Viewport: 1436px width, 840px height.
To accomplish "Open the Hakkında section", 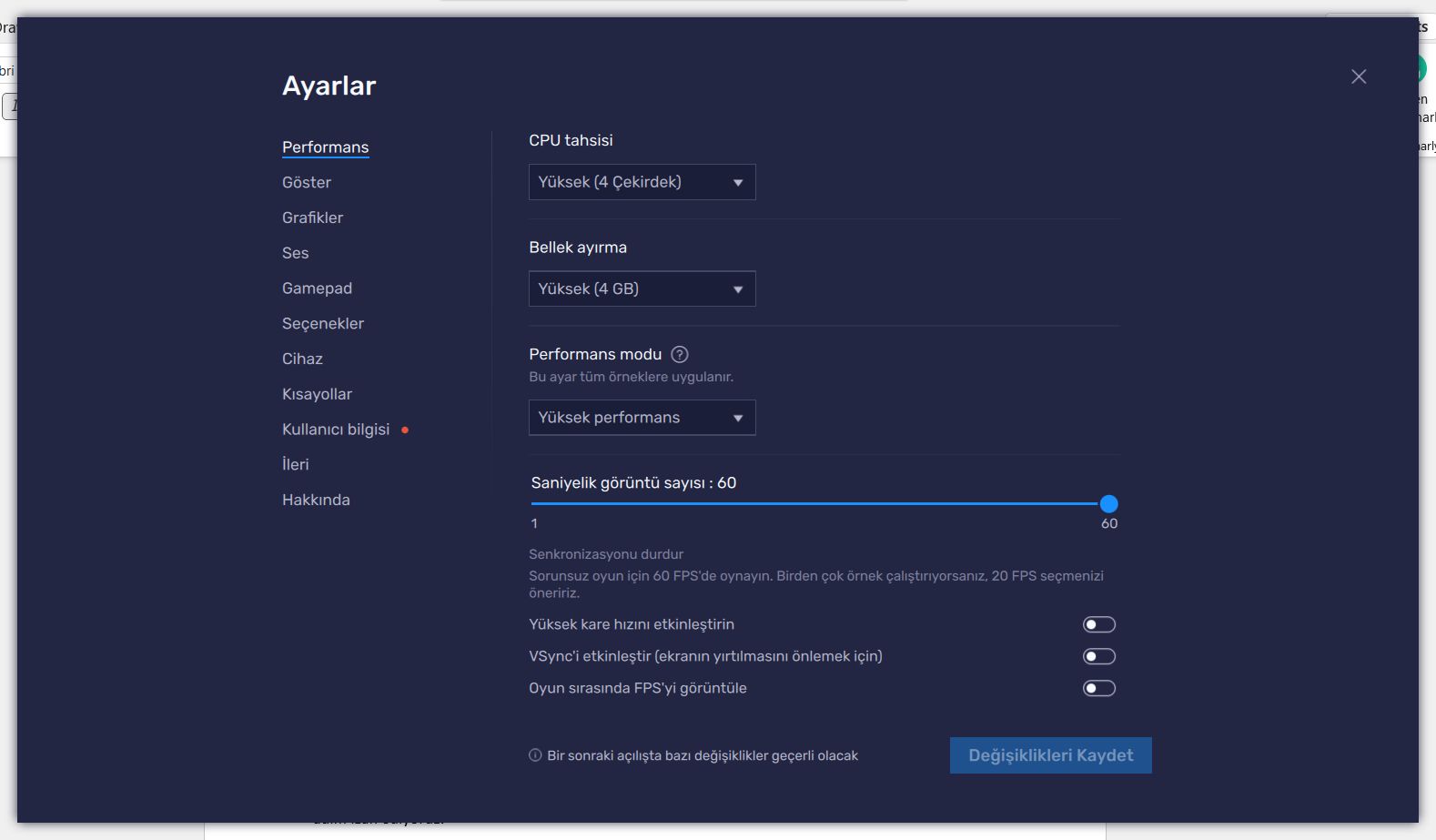I will (x=316, y=500).
